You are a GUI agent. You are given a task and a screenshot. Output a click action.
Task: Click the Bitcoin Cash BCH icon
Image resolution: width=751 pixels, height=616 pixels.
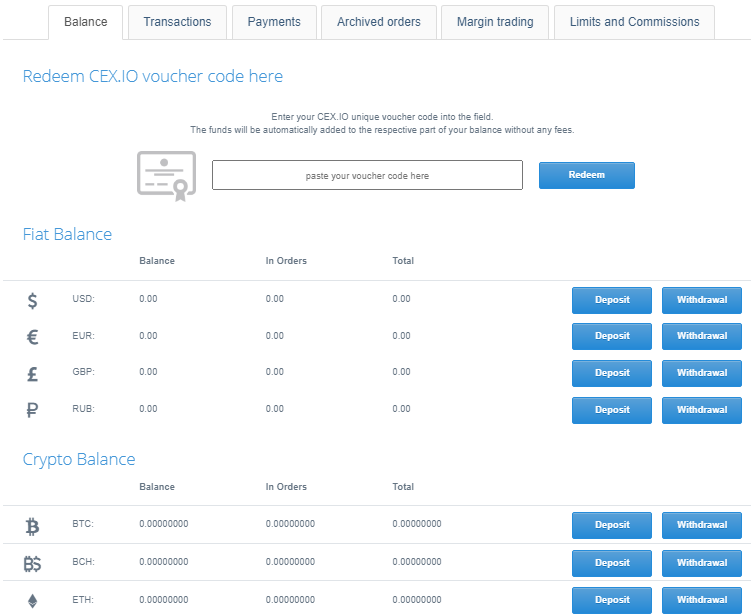(32, 564)
